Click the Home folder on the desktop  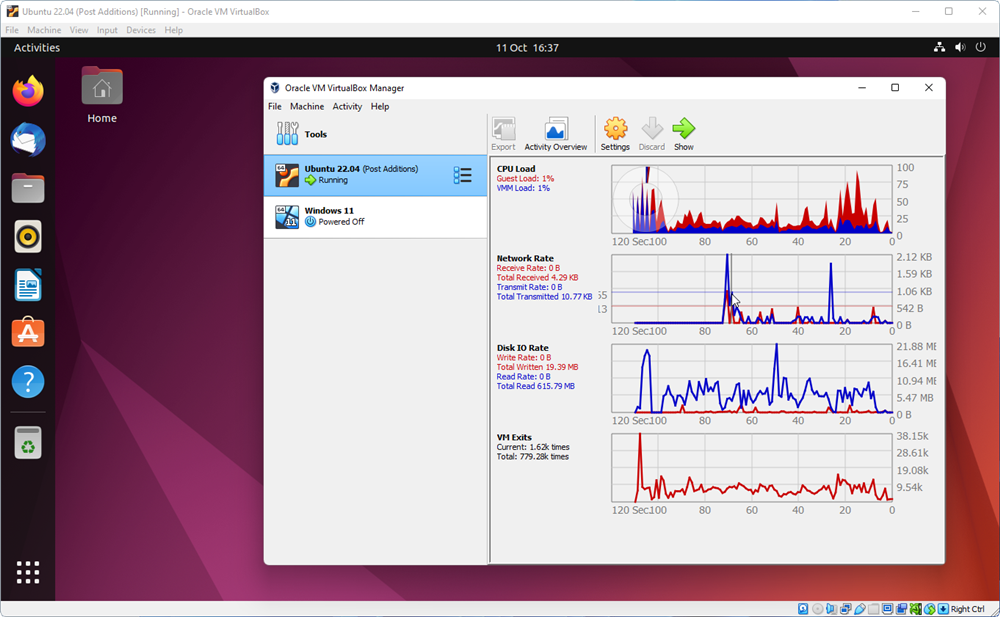[x=102, y=96]
